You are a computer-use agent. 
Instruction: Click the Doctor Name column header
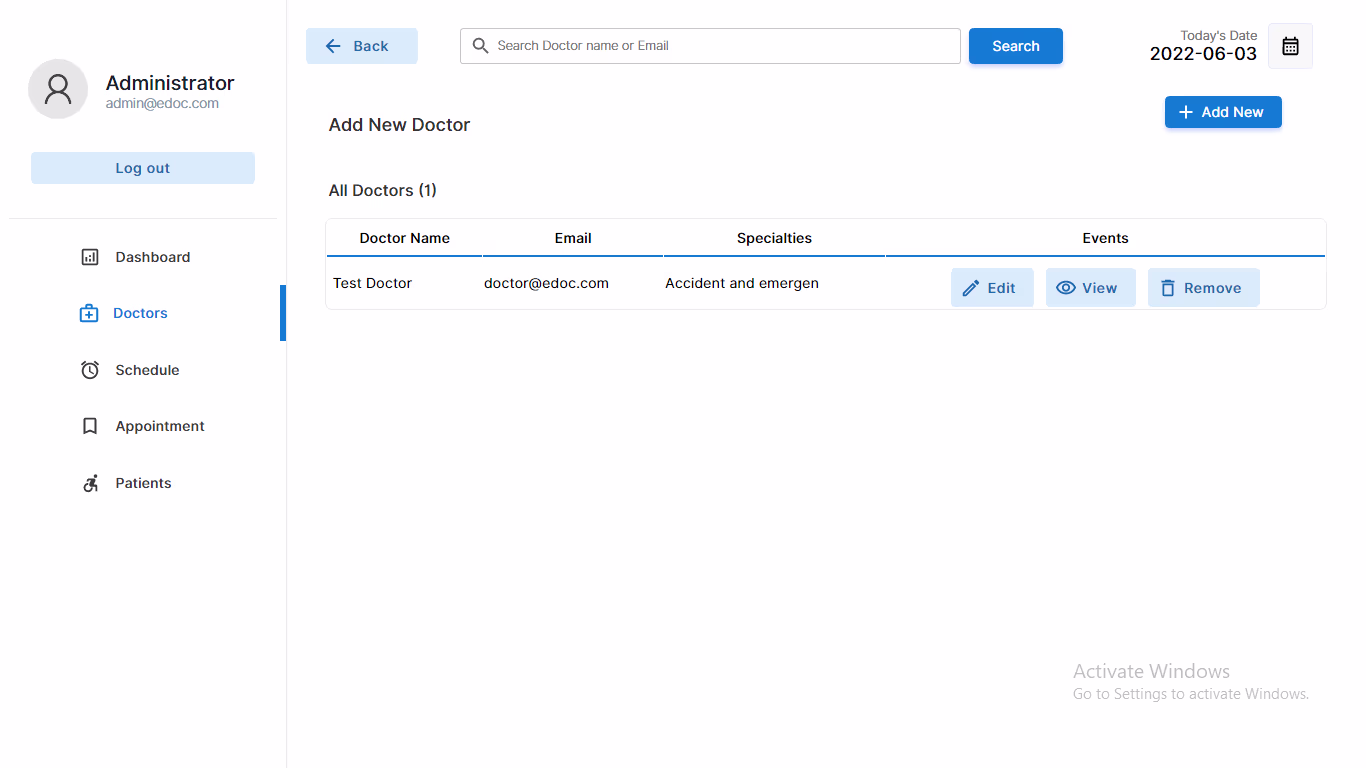click(405, 238)
